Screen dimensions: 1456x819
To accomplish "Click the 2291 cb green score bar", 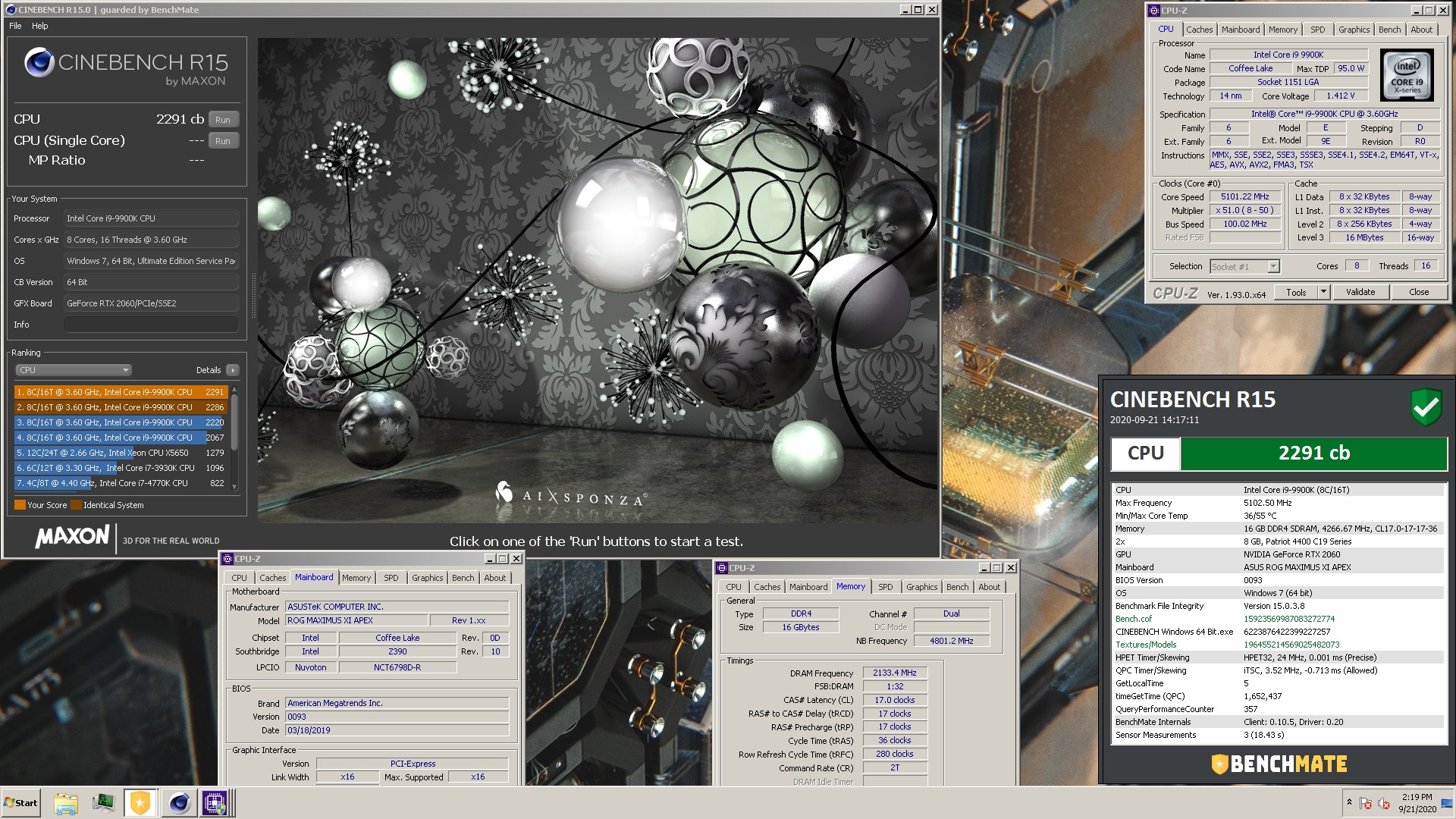I will [x=1313, y=453].
